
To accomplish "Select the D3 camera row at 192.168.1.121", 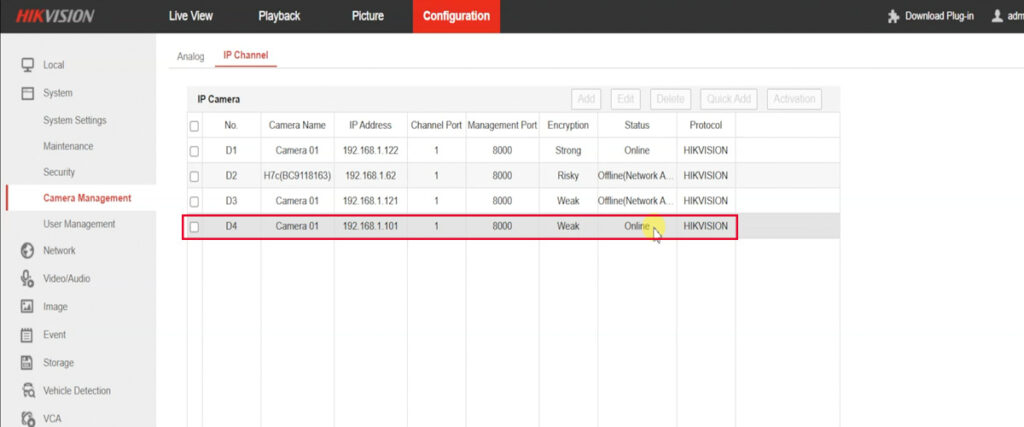I will tap(371, 201).
